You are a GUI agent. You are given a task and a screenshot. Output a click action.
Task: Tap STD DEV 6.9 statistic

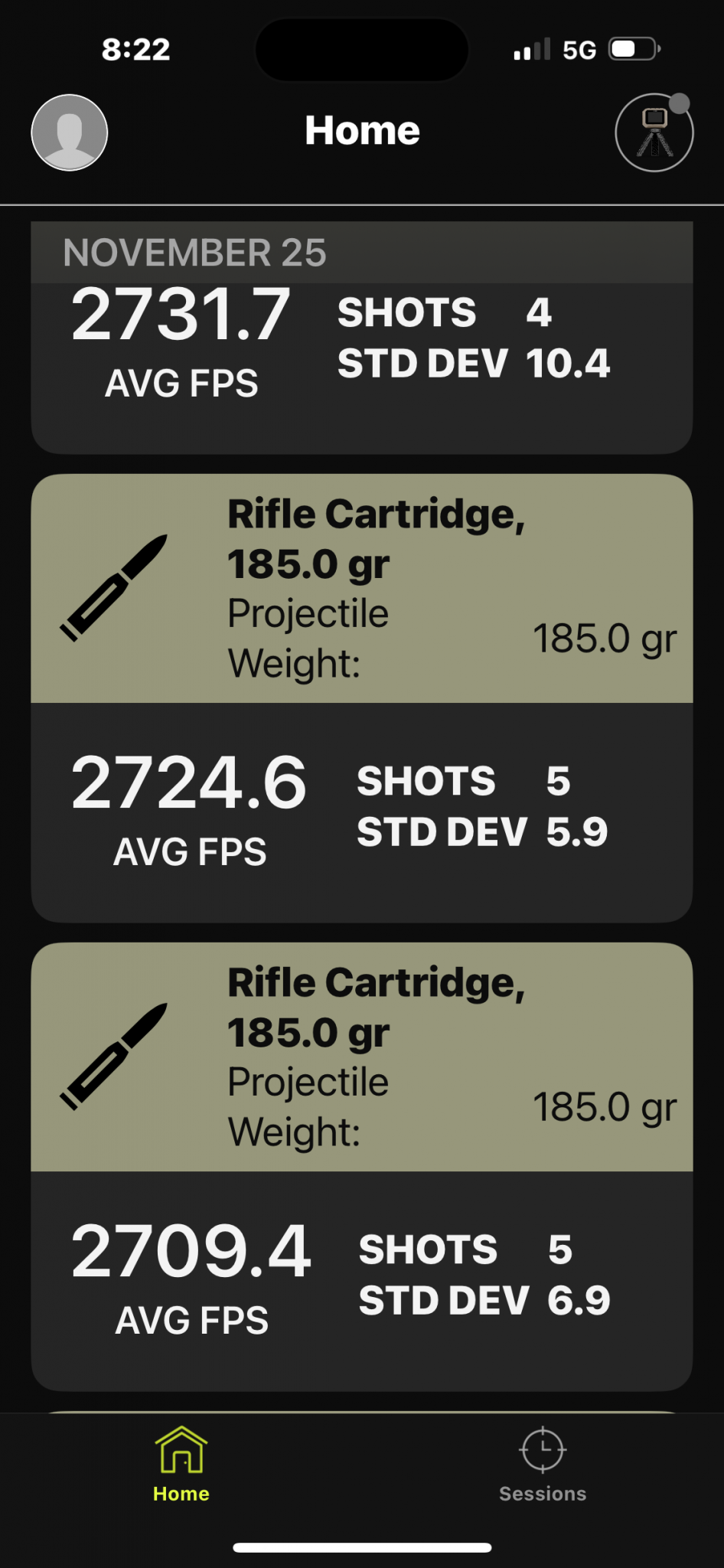coord(484,1301)
